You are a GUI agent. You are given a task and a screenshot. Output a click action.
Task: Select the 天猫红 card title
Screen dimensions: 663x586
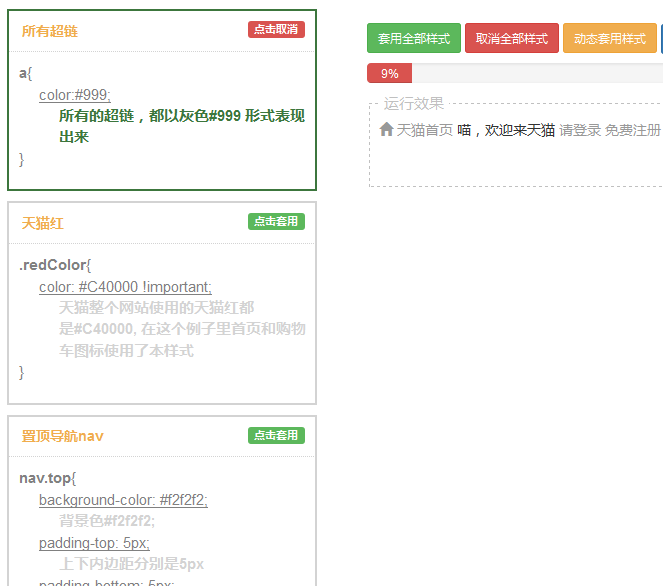click(43, 223)
